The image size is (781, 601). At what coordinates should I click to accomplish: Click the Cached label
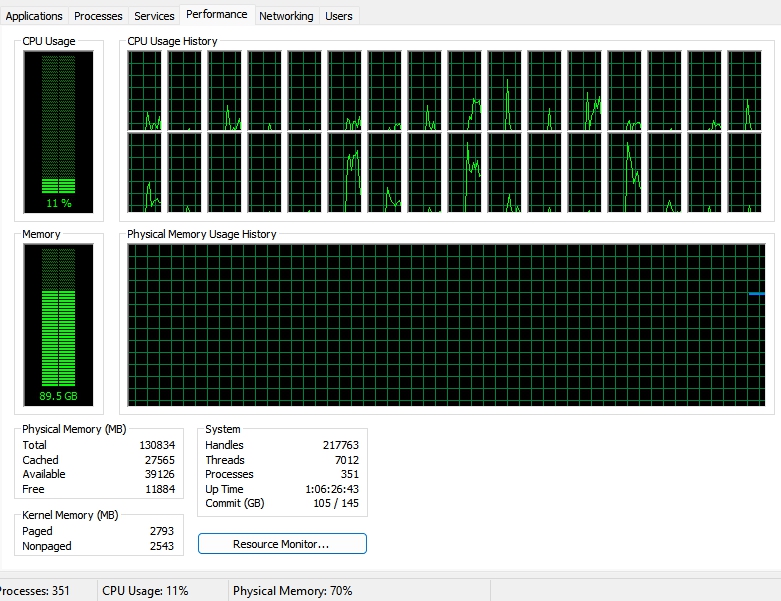[x=40, y=460]
